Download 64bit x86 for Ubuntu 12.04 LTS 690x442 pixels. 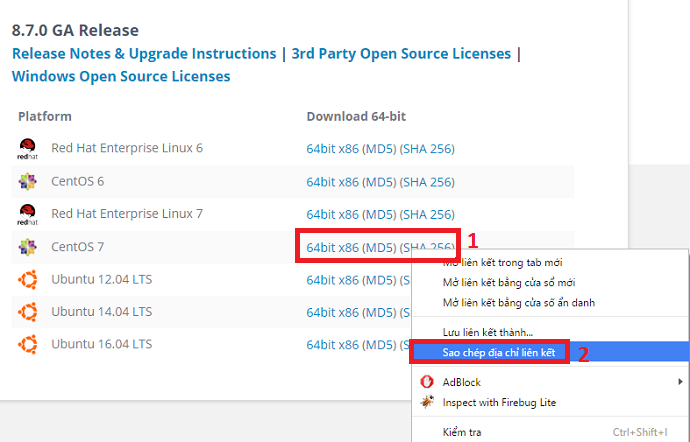pos(332,280)
